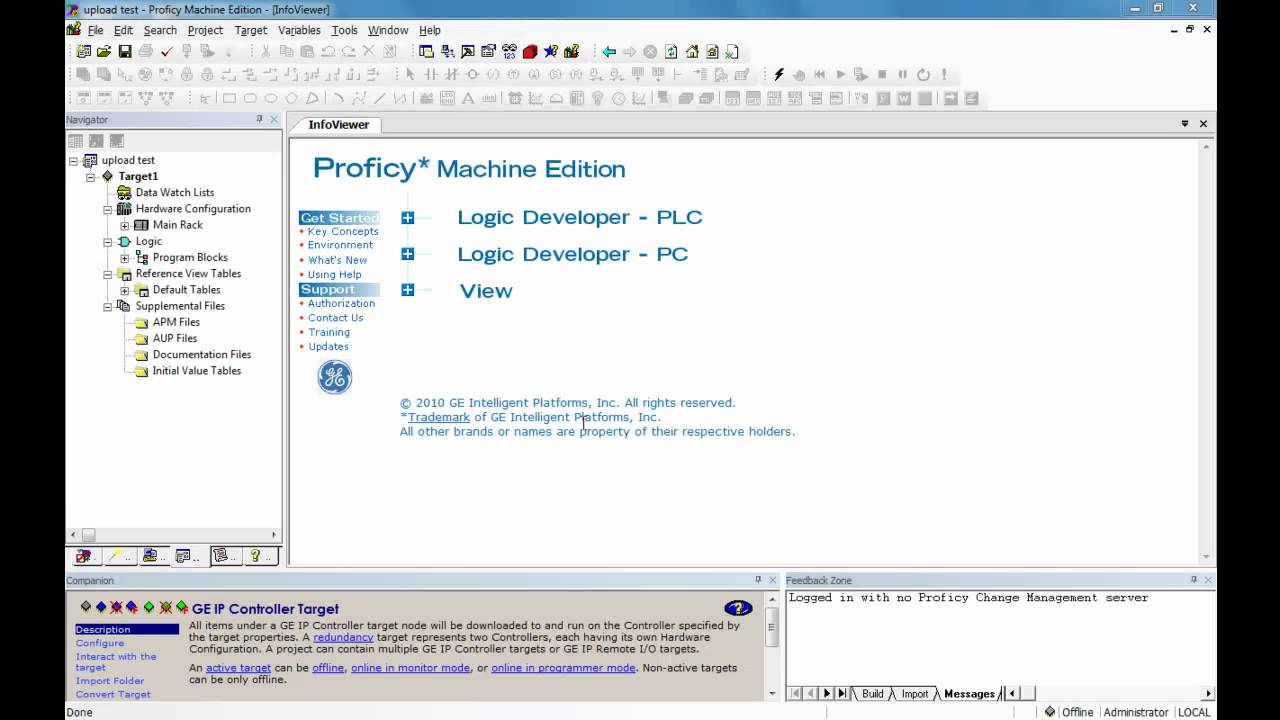This screenshot has height=720, width=1280.
Task: Open the Target menu
Action: point(250,30)
